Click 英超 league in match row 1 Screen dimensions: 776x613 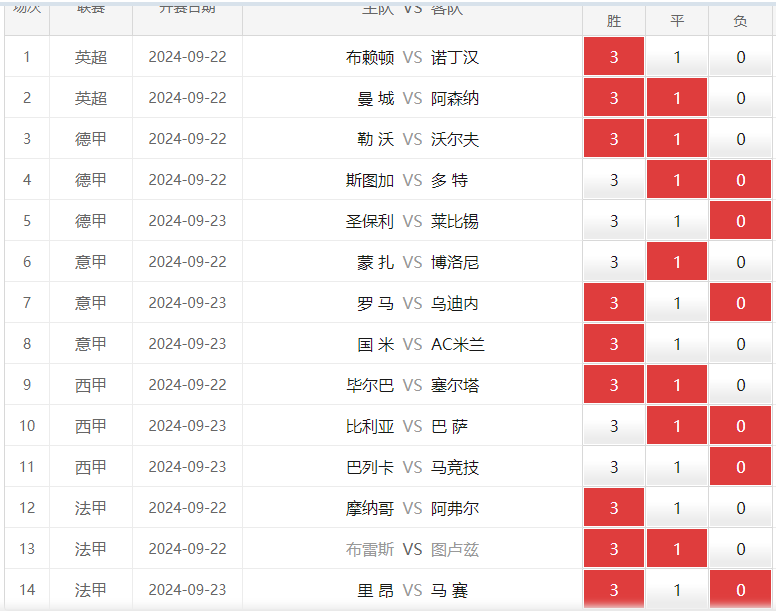(91, 57)
